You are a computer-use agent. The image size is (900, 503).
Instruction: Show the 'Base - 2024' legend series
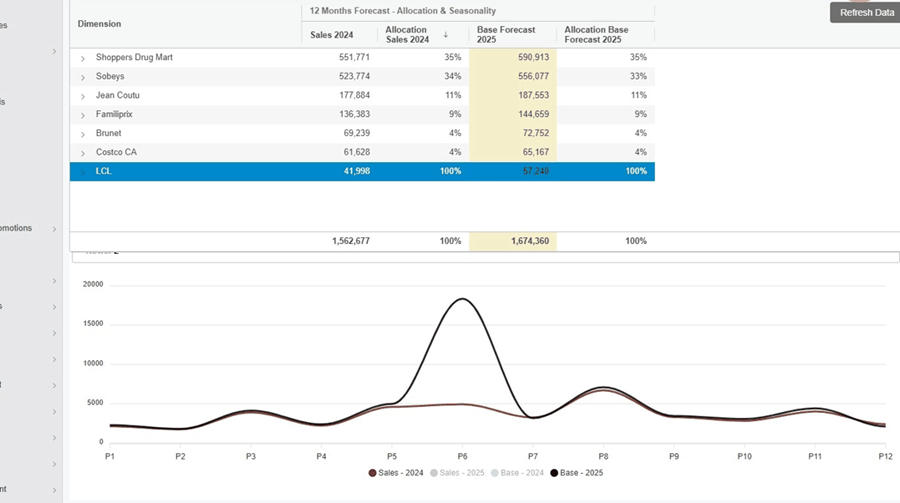coord(517,473)
